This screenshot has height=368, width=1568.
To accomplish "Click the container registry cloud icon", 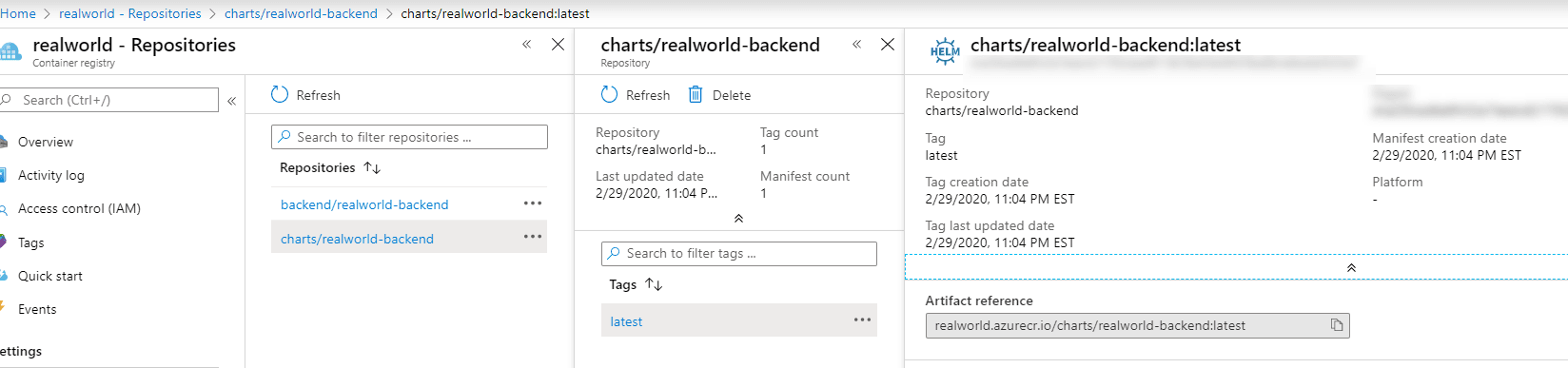I will coord(10,51).
